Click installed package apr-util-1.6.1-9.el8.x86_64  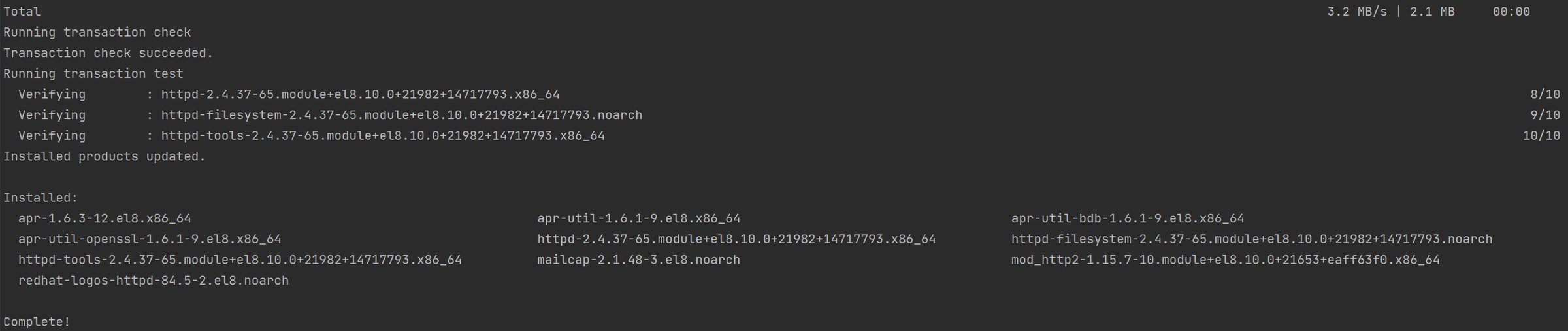tap(638, 218)
